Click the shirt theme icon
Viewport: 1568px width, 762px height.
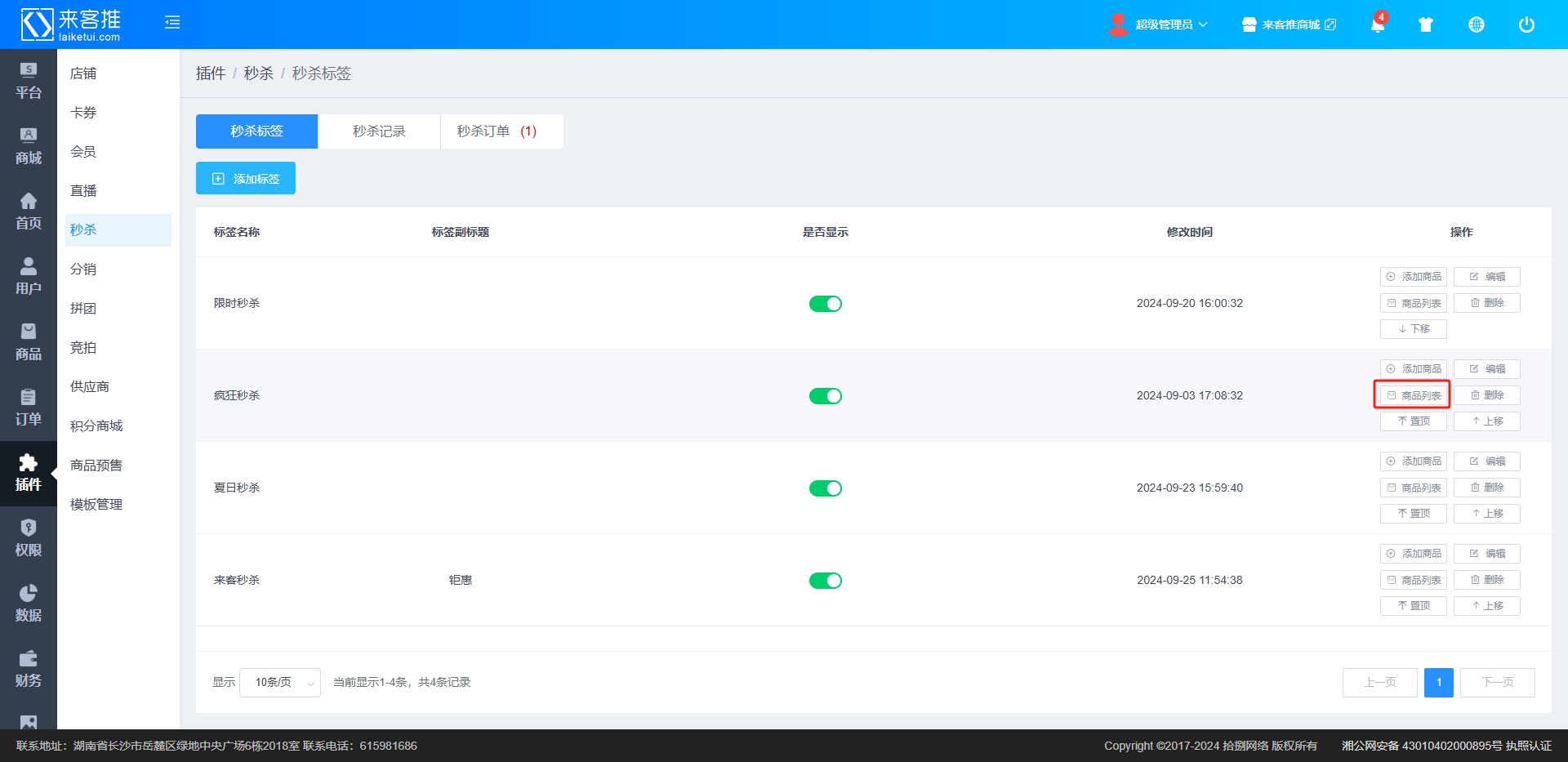1426,25
